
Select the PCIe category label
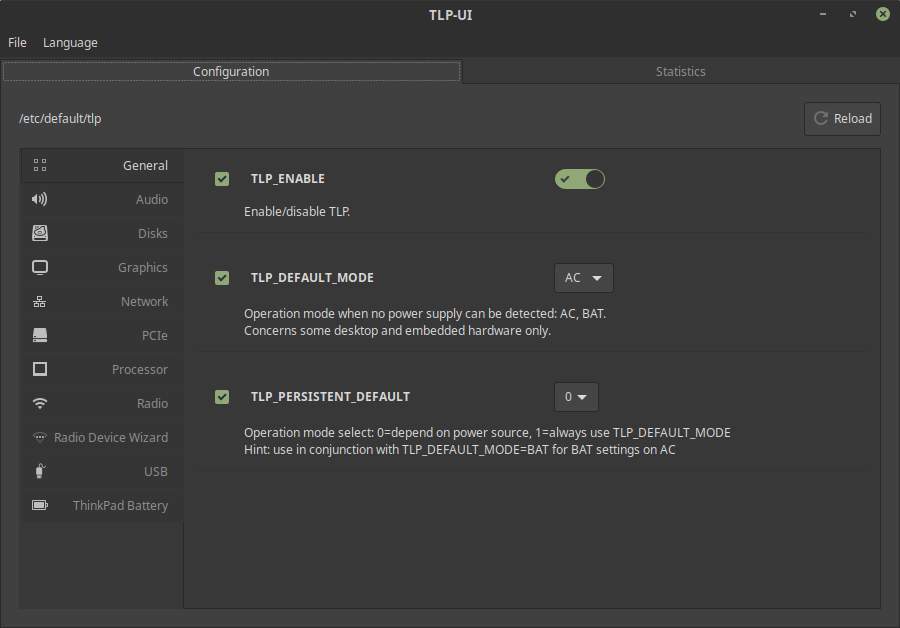154,335
